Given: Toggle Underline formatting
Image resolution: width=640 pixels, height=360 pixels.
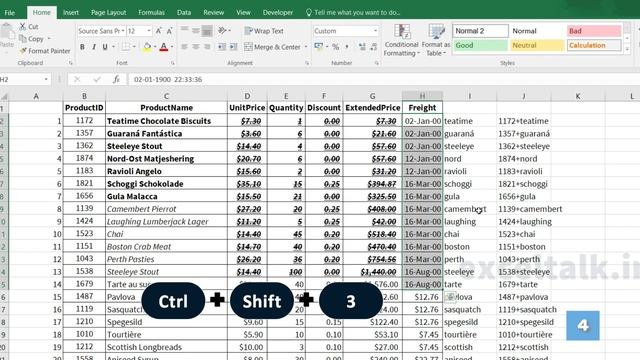Looking at the screenshot, I should (x=105, y=47).
